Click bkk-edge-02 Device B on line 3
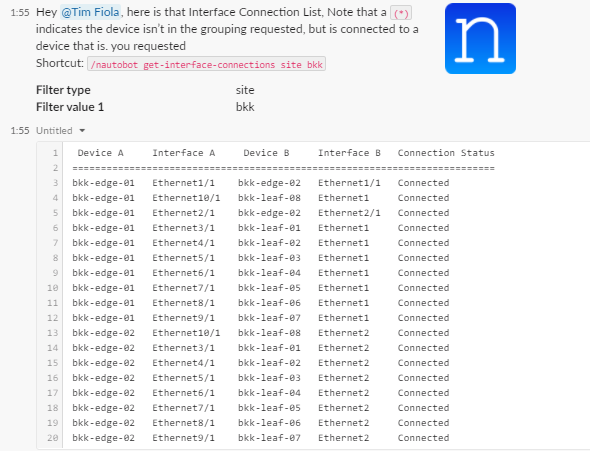Screen dimensions: 590x451 pyautogui.click(x=269, y=183)
